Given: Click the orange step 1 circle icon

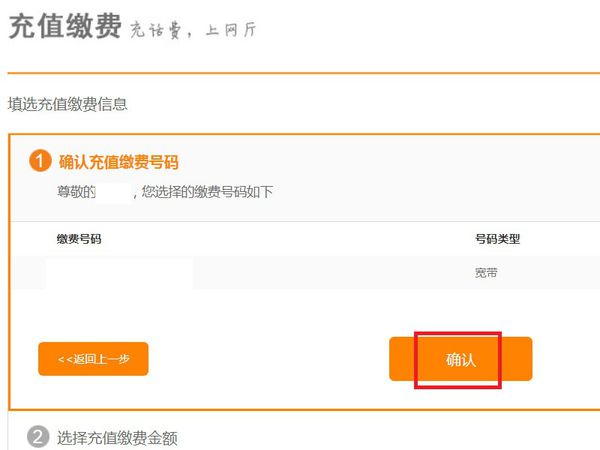Looking at the screenshot, I should [40, 161].
